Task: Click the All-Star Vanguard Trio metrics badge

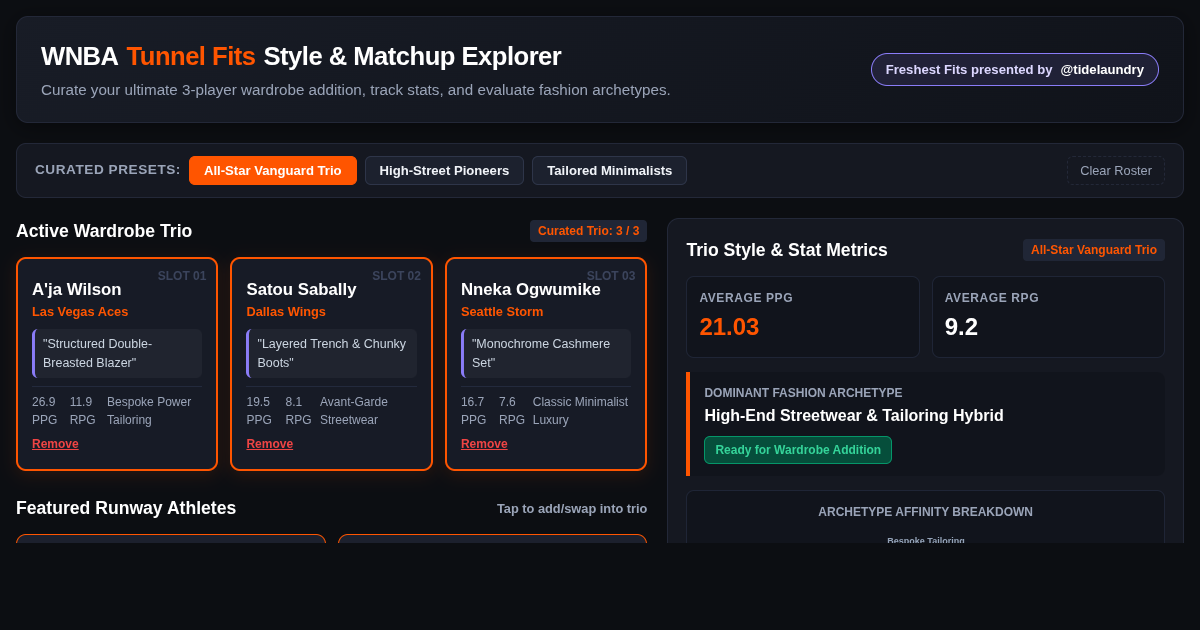Action: click(1094, 250)
